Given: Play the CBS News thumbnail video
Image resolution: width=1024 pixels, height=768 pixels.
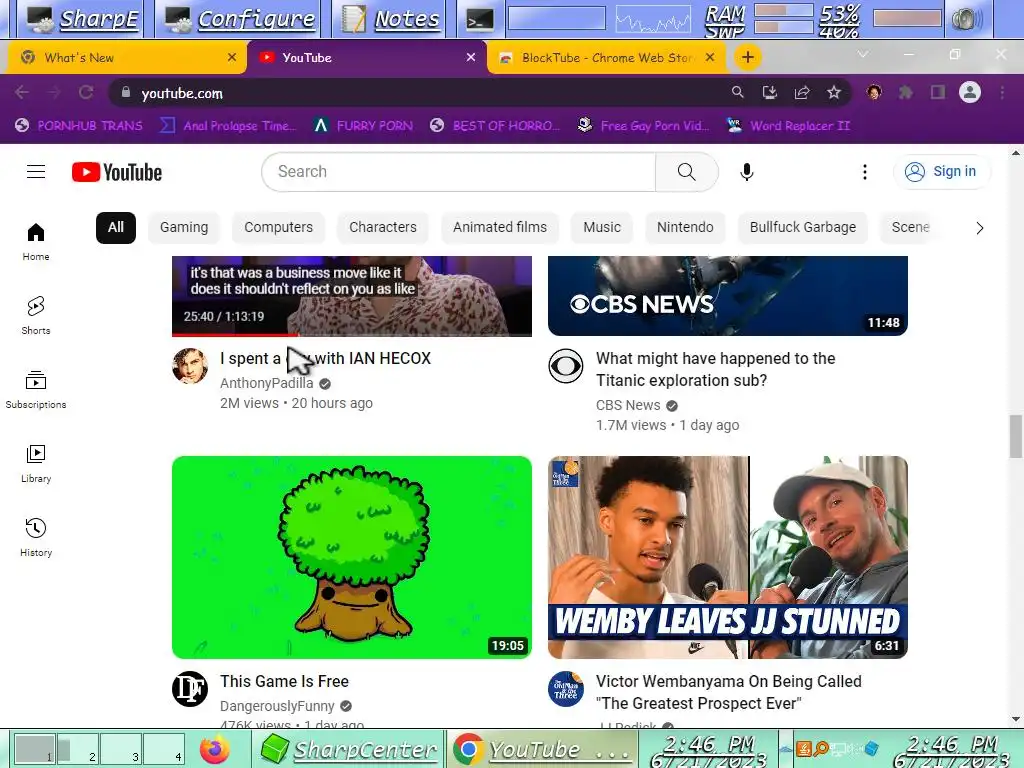Looking at the screenshot, I should coord(728,296).
